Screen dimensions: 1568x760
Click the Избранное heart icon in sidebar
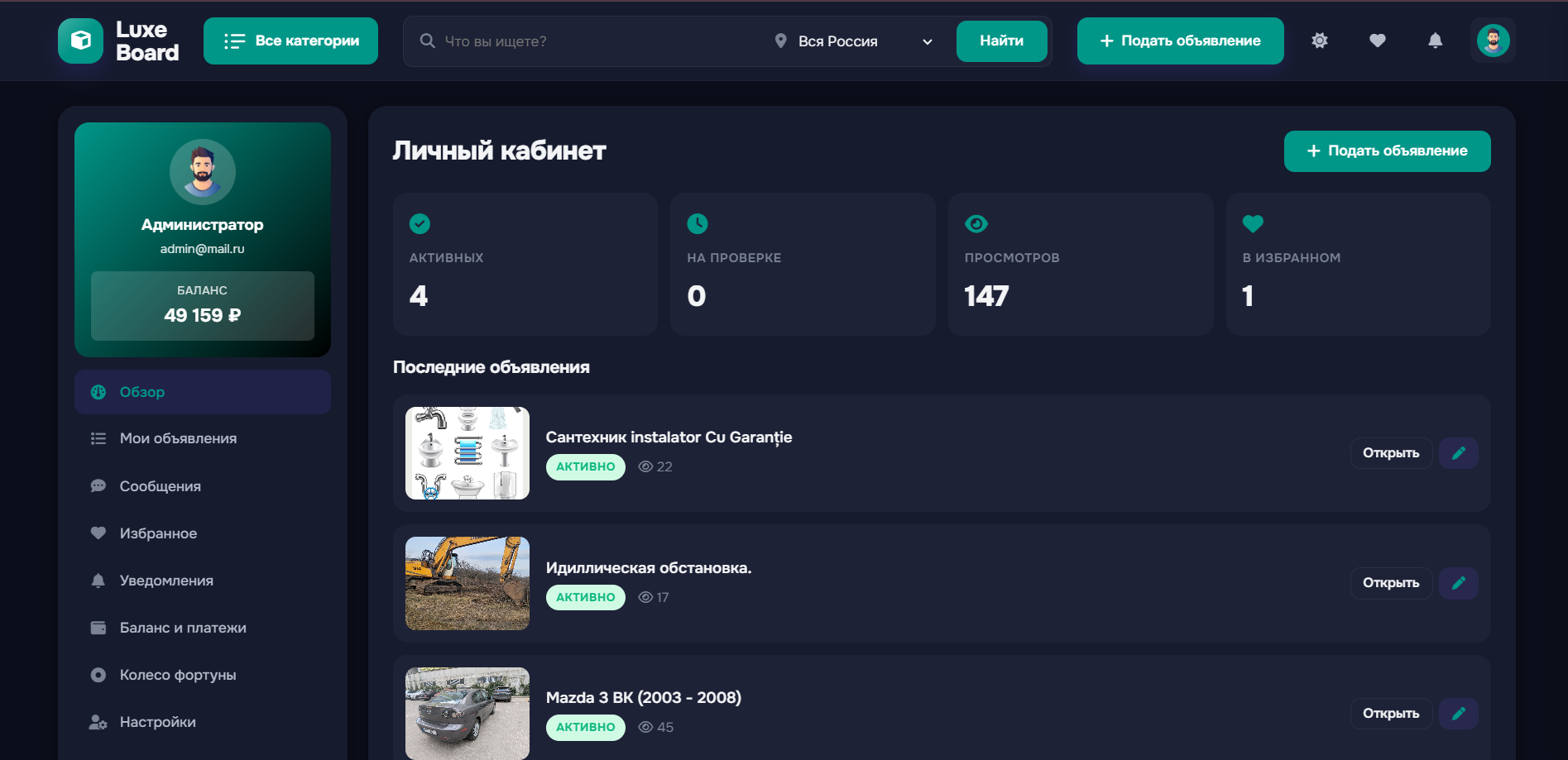98,533
